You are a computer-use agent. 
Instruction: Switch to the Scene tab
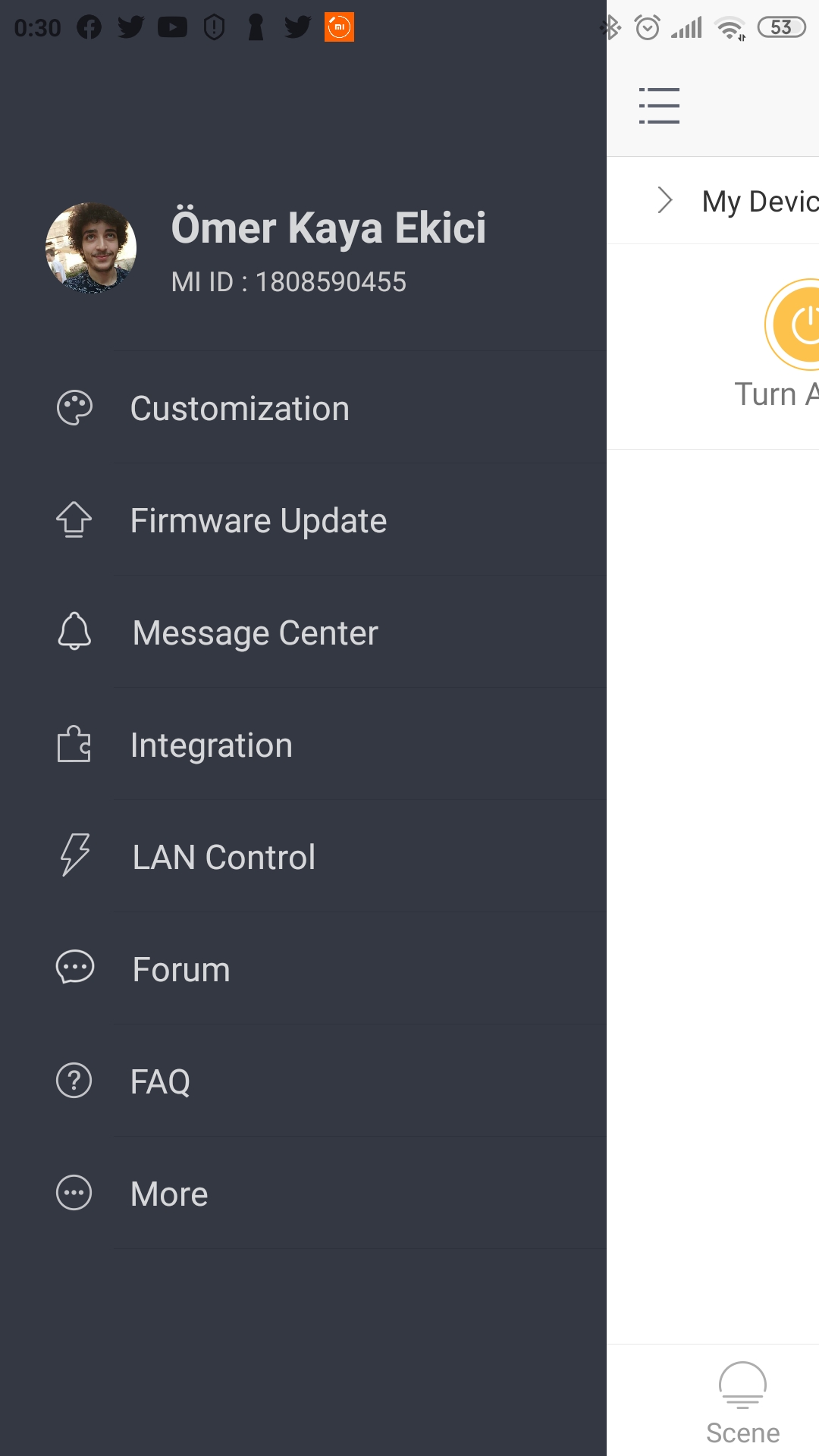742,1403
